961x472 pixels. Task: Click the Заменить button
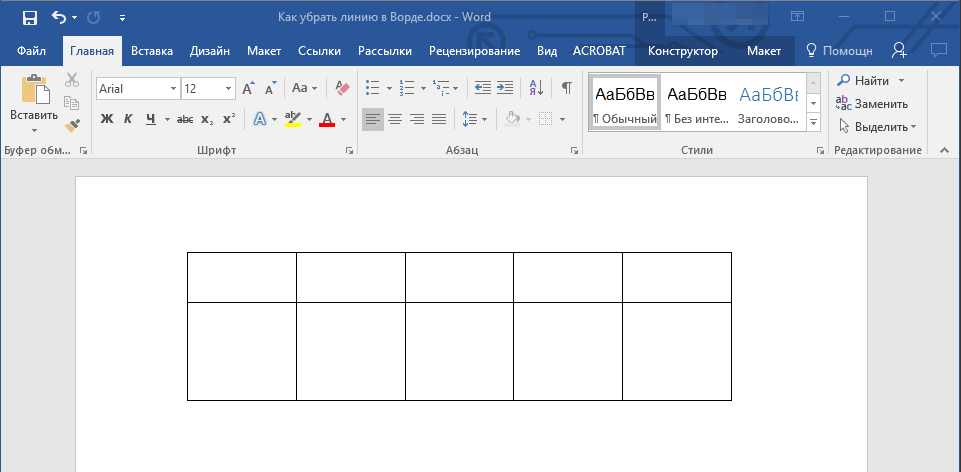coord(872,103)
